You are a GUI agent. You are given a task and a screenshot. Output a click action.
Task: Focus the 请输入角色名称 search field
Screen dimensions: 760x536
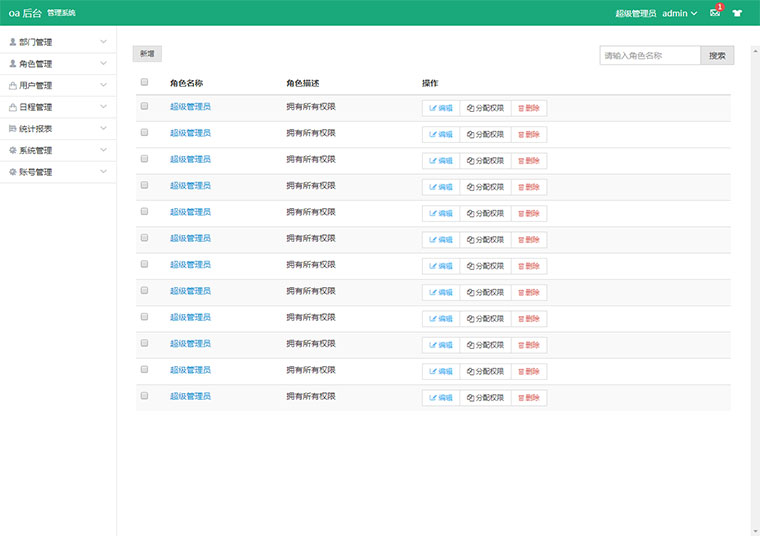650,56
